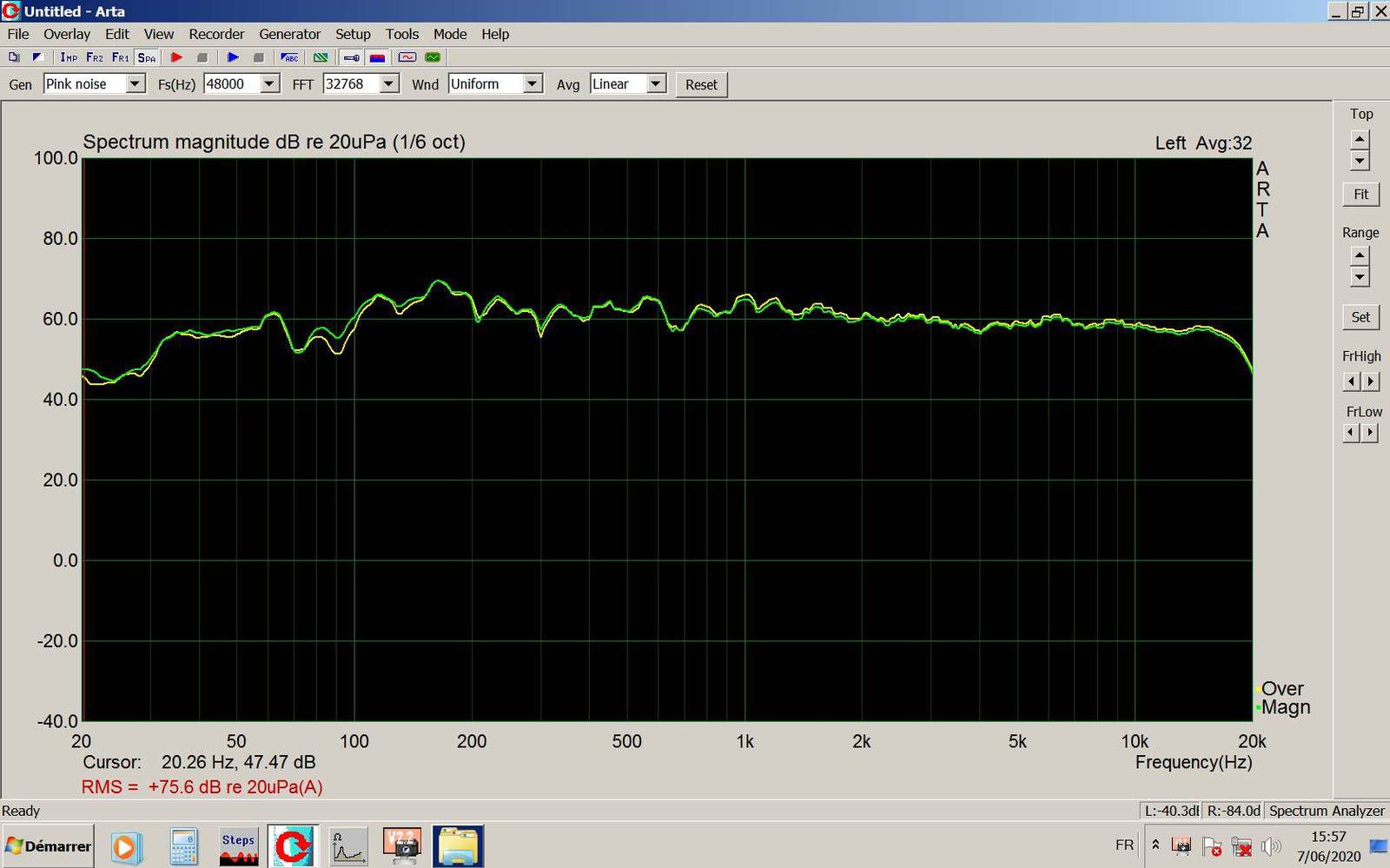Click the Set button
1390x868 pixels.
click(1360, 317)
